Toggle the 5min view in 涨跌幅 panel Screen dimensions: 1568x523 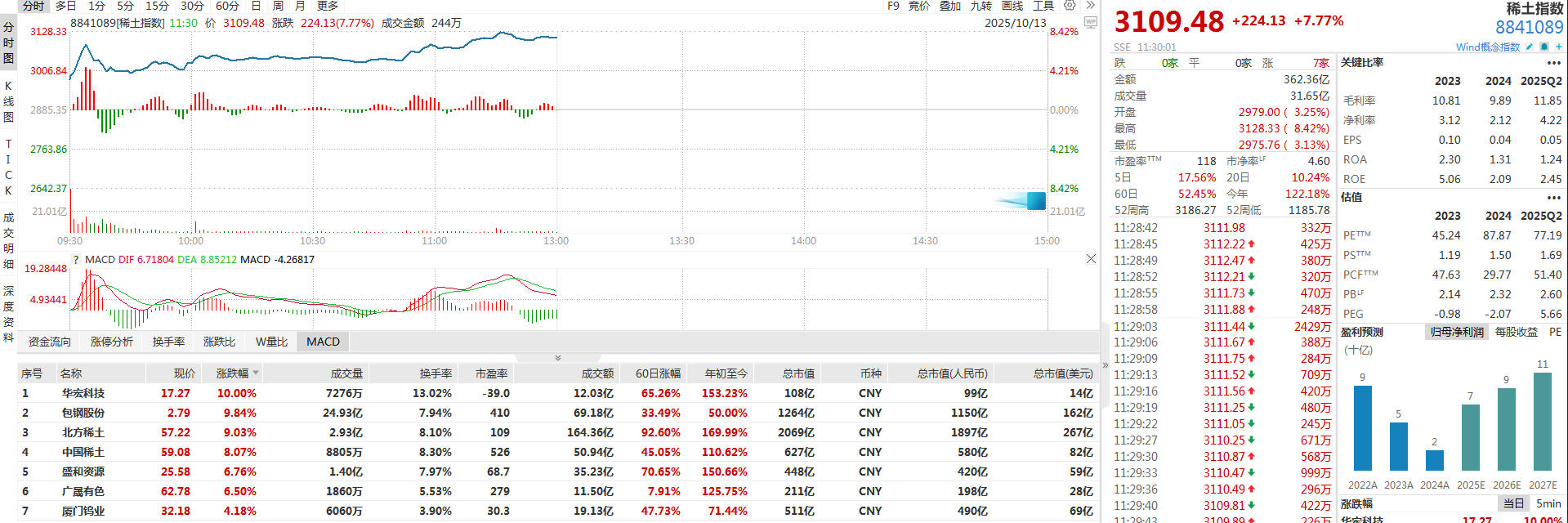click(x=1548, y=503)
